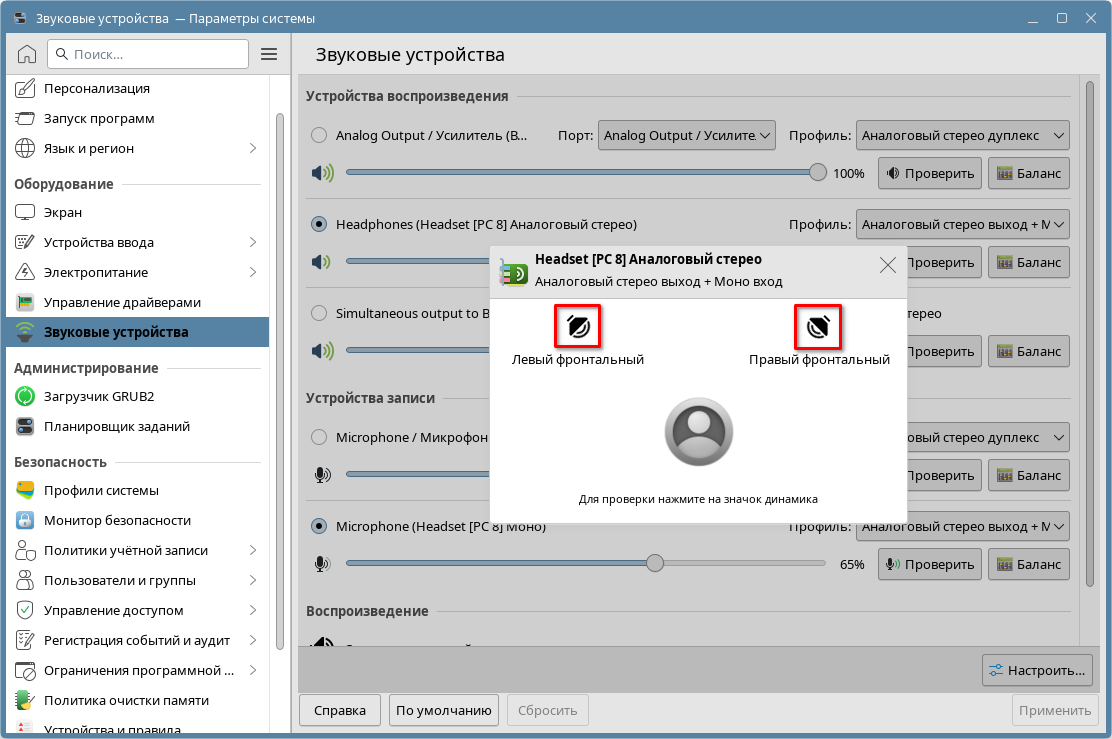Viewport: 1112px width, 739px height.
Task: Go to Управление драйверами section
Action: [x=122, y=302]
